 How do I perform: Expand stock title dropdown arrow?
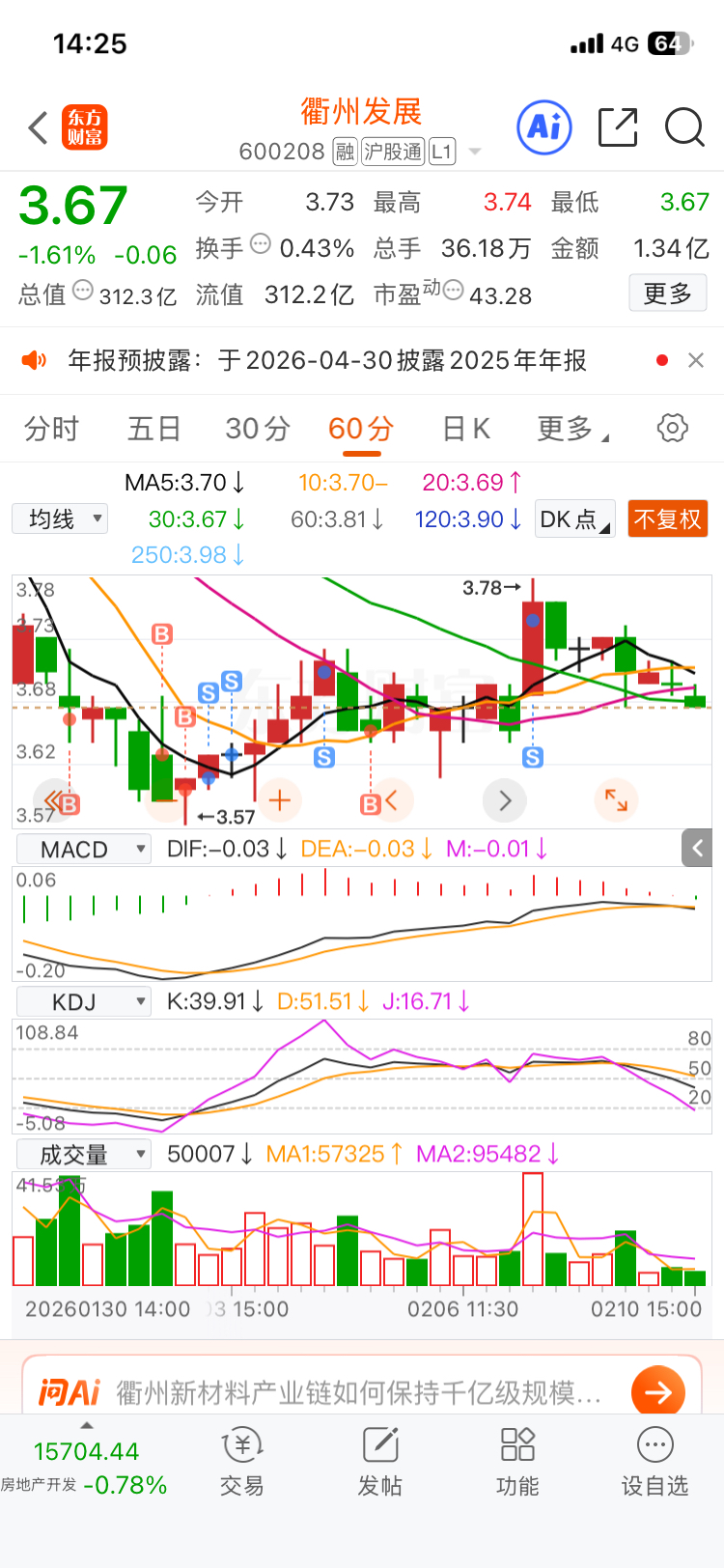coord(474,152)
